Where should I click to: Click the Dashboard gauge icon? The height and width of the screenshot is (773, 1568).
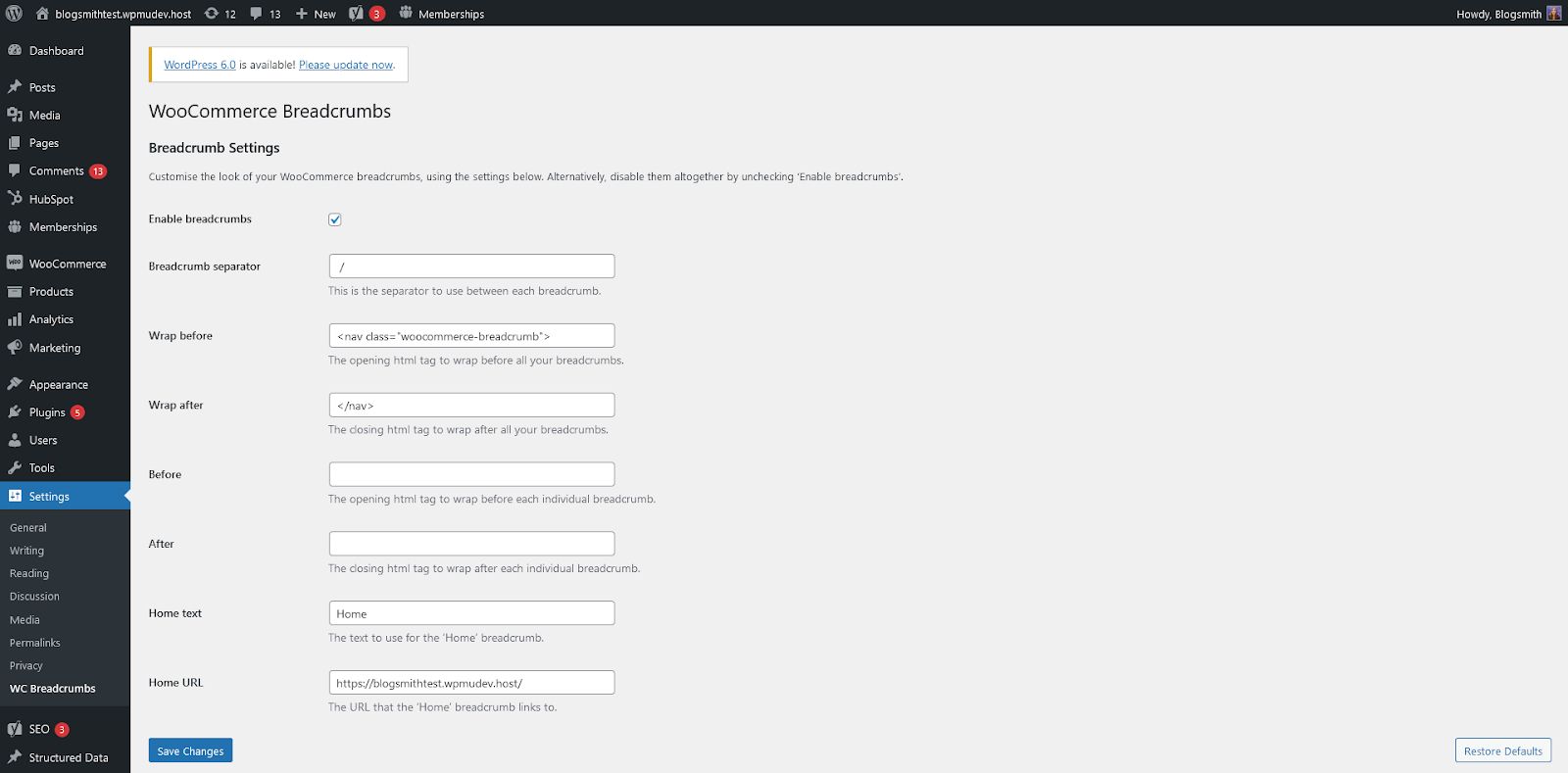coord(15,50)
